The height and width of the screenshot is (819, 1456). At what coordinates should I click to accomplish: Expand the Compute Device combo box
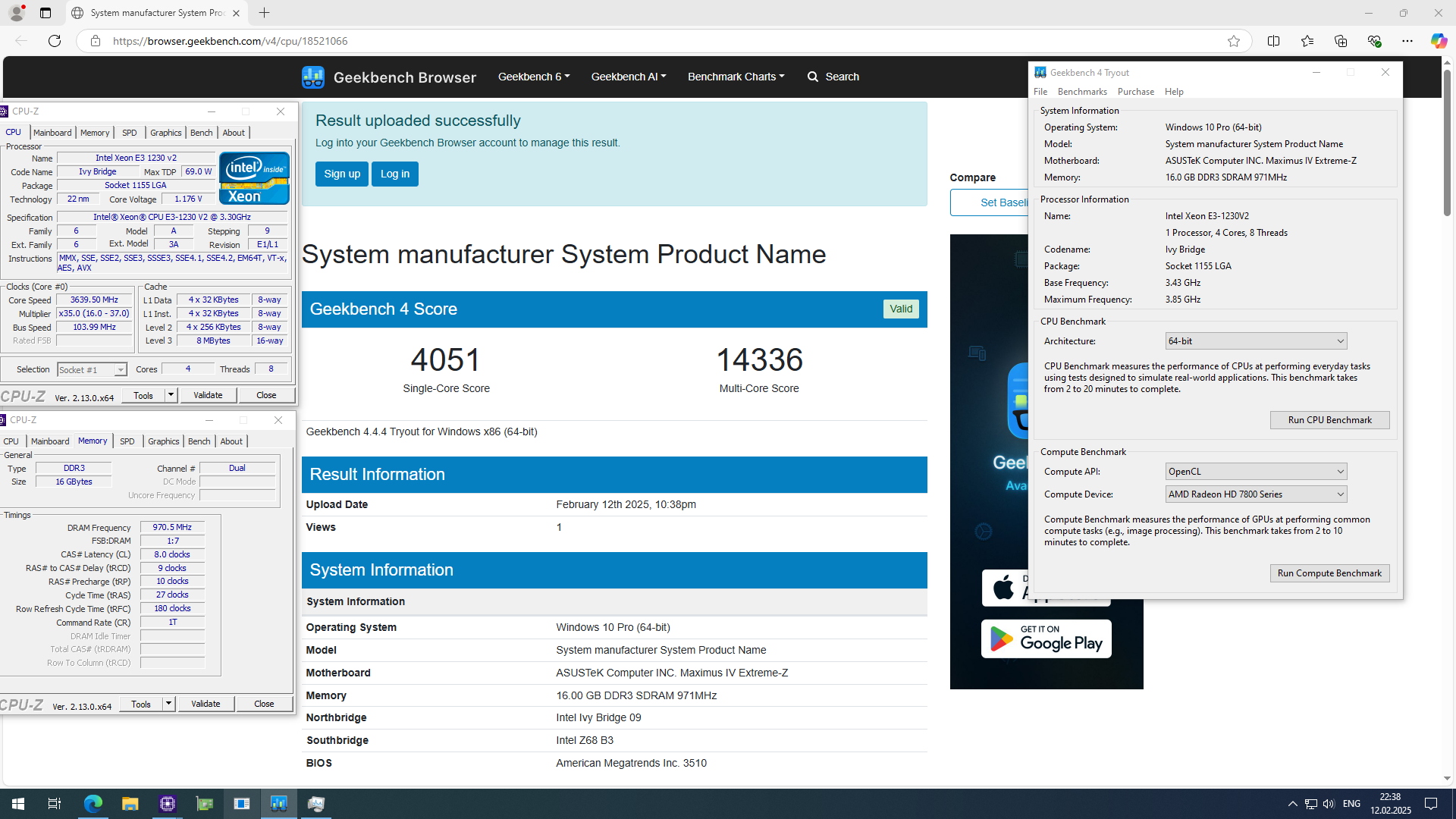pyautogui.click(x=1256, y=494)
